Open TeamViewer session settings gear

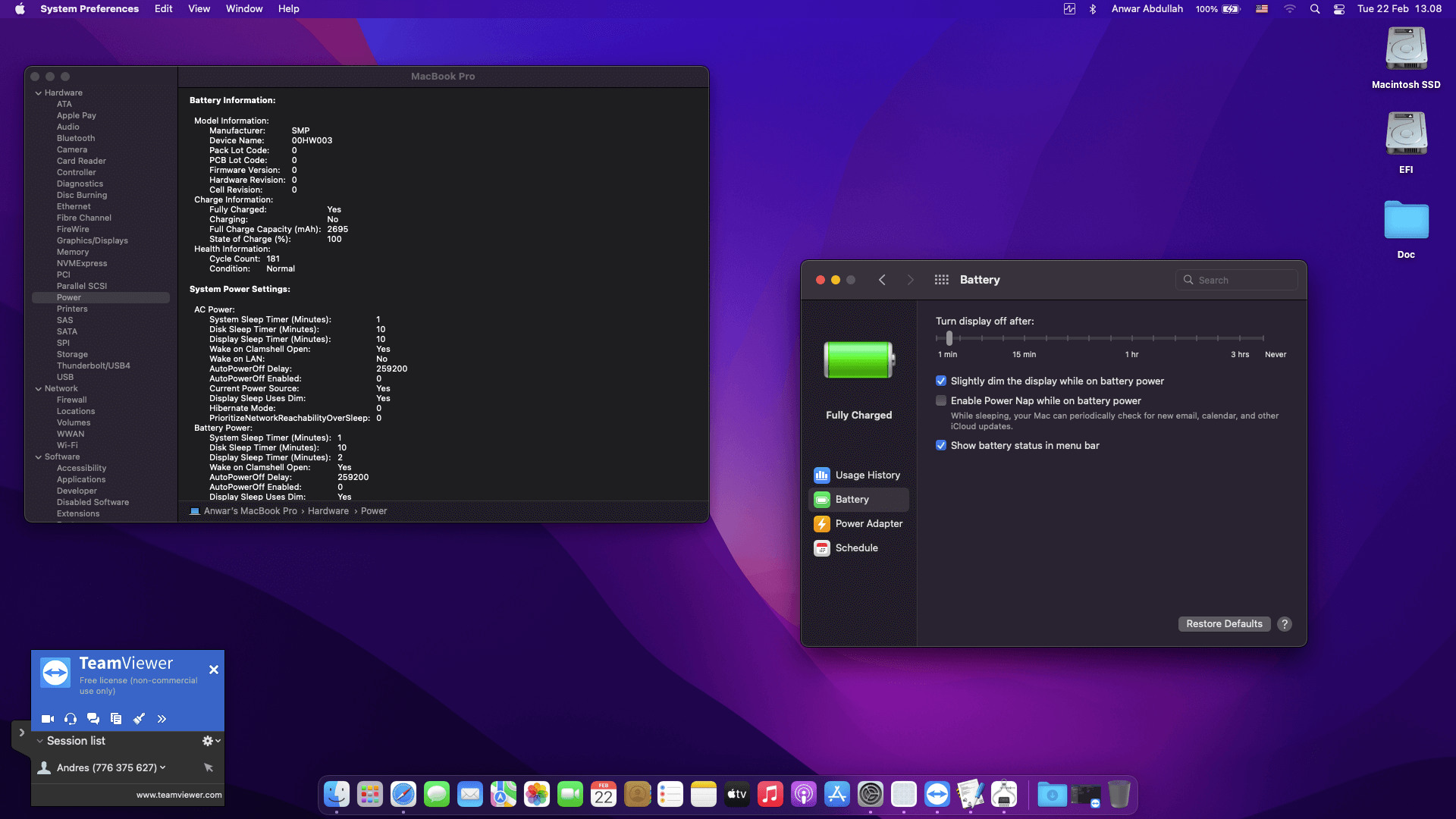(211, 741)
